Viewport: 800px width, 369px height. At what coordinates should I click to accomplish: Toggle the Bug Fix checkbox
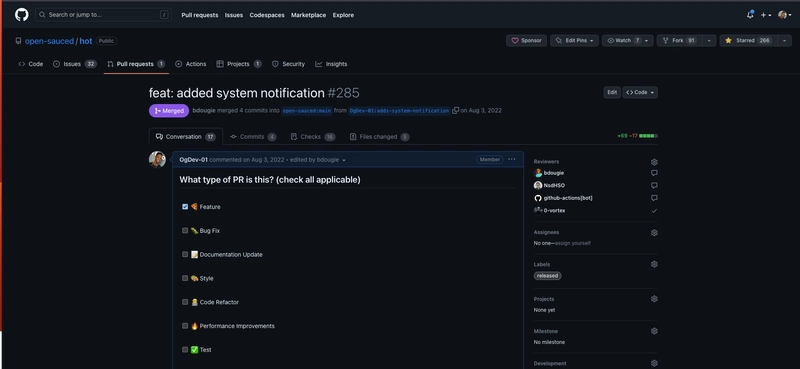point(185,231)
